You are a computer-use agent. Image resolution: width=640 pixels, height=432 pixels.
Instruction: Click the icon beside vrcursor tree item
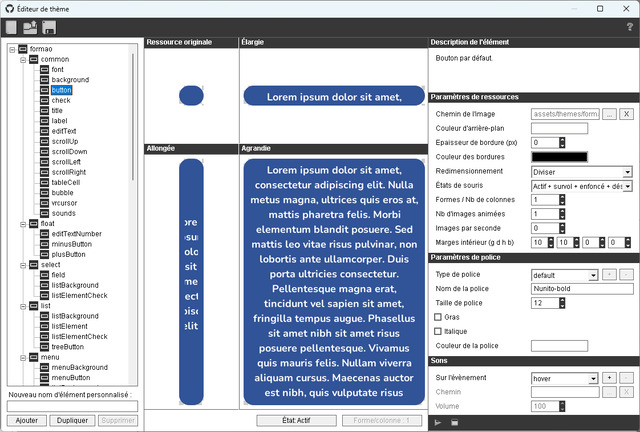click(44, 203)
